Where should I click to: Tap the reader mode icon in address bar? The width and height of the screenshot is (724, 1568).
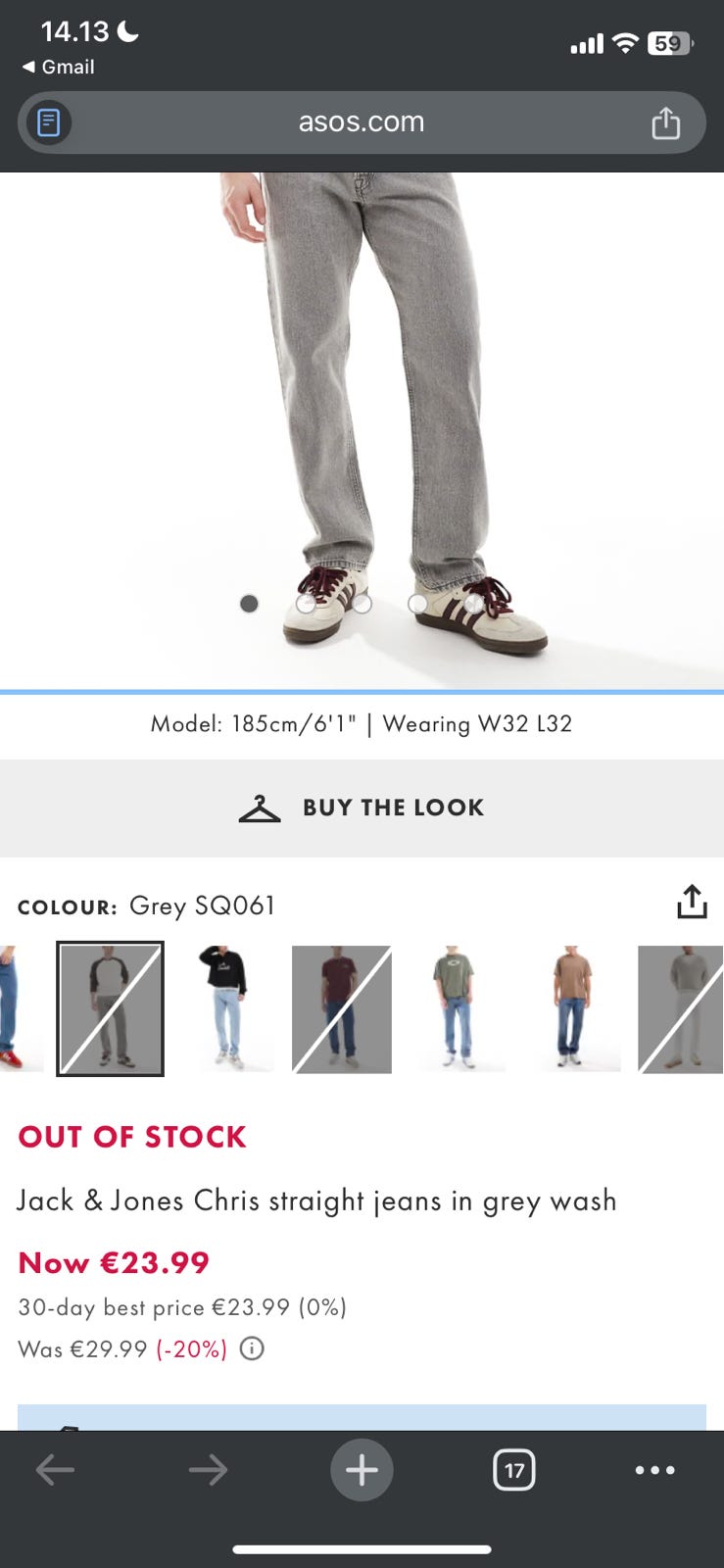pos(48,122)
